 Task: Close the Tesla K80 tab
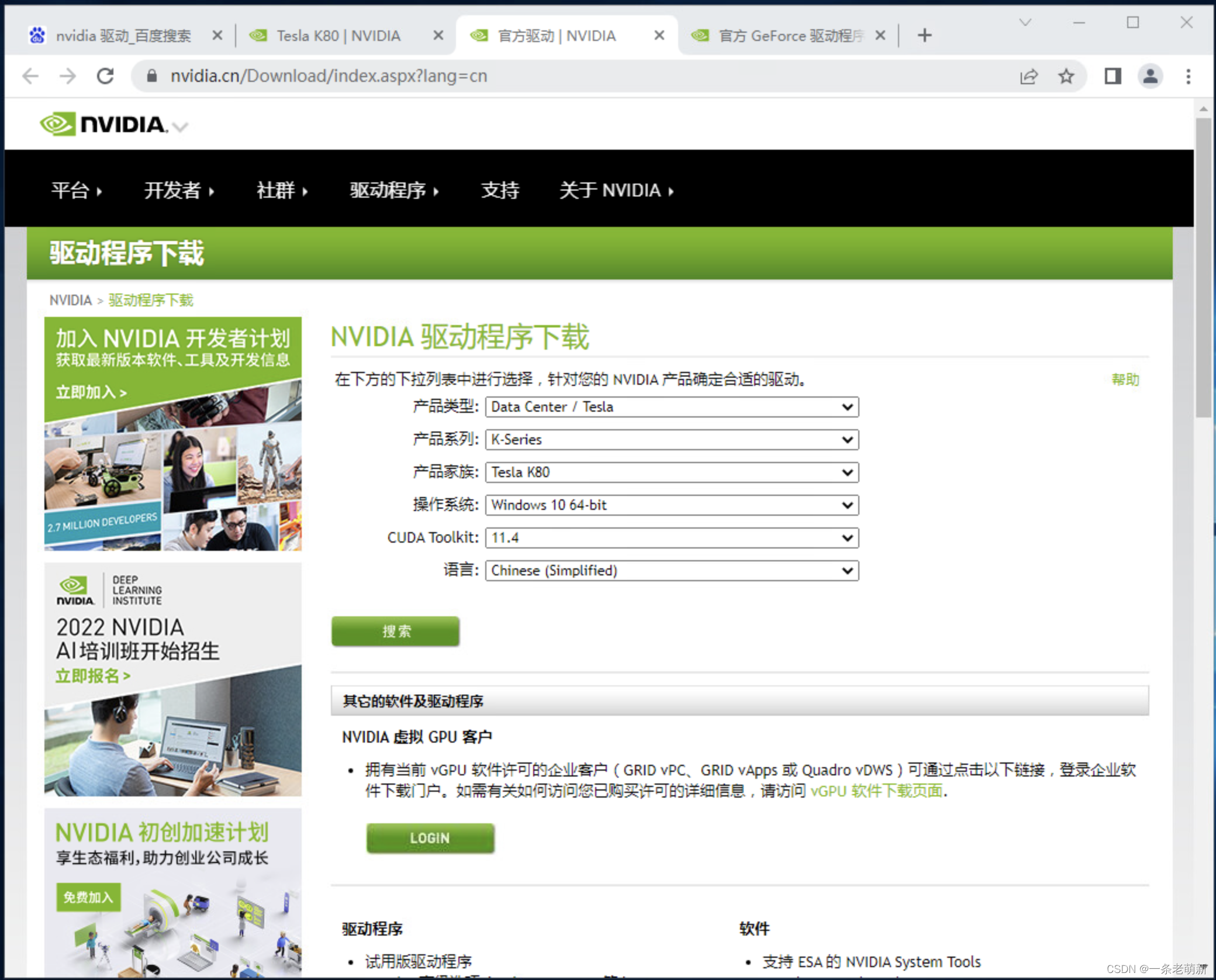pyautogui.click(x=438, y=36)
